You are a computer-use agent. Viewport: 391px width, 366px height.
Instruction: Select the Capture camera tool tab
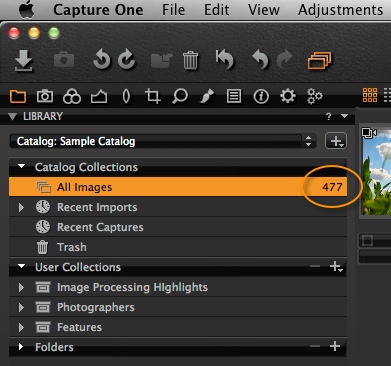tap(45, 96)
